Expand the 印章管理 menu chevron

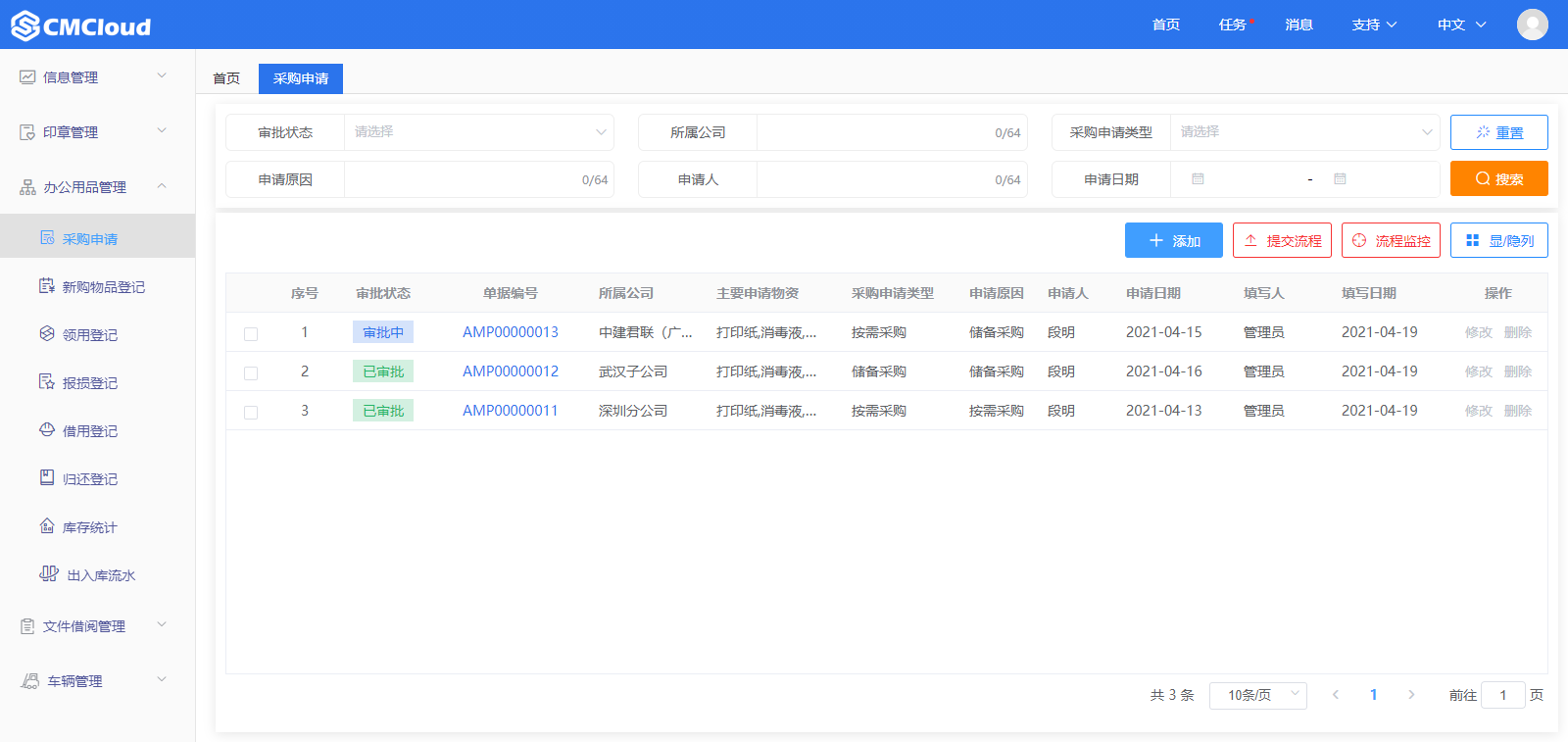162,130
